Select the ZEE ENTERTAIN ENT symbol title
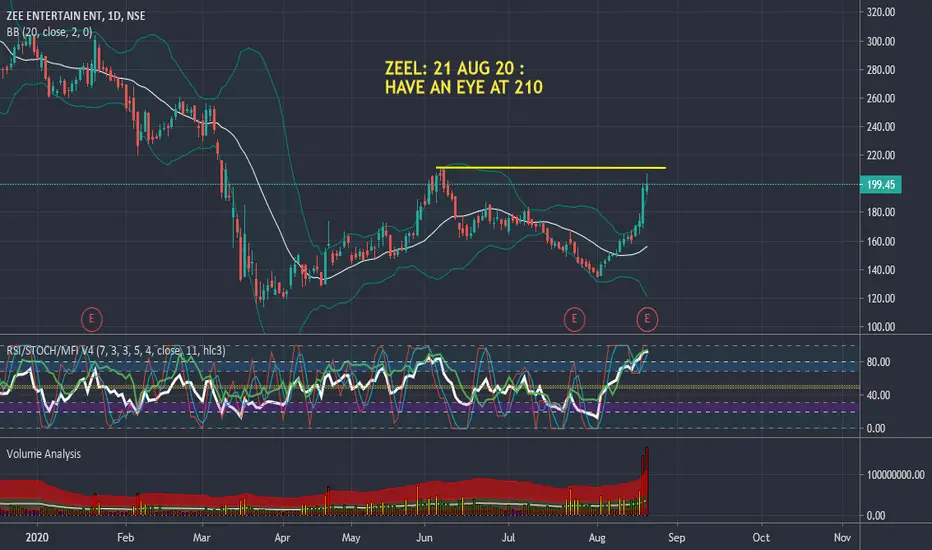 pyautogui.click(x=75, y=15)
